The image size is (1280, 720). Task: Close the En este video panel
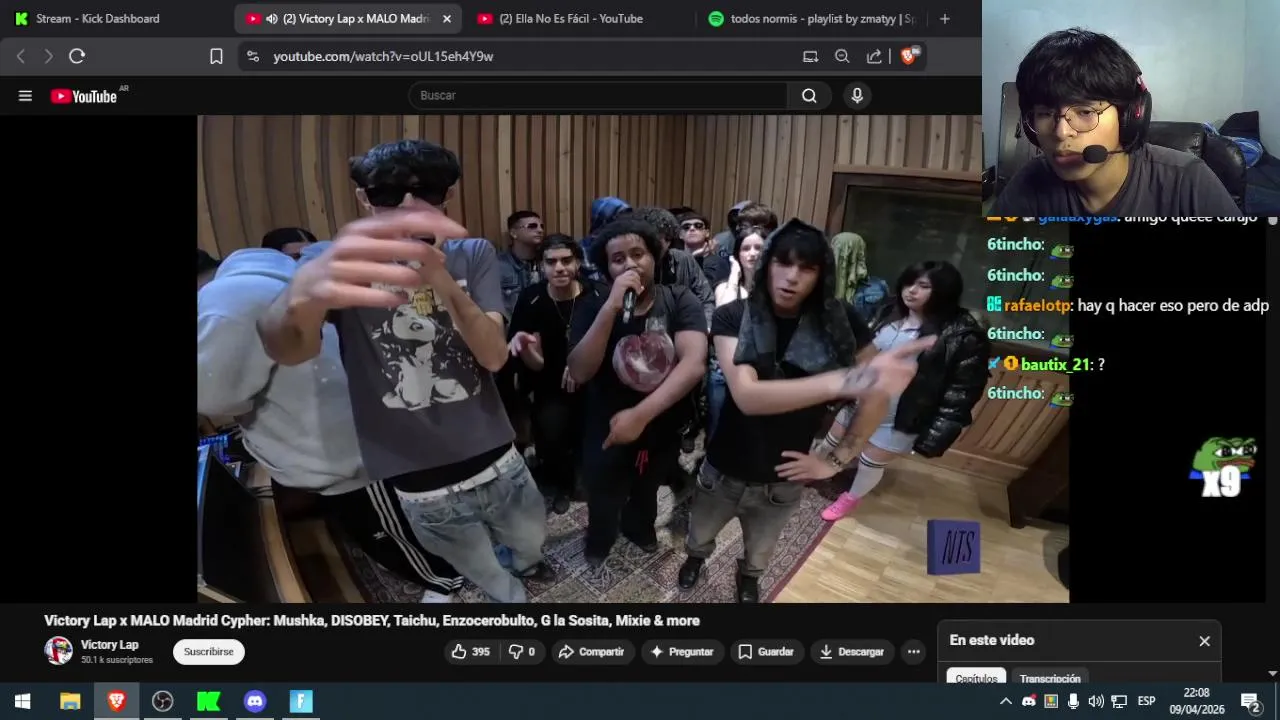(x=1204, y=641)
